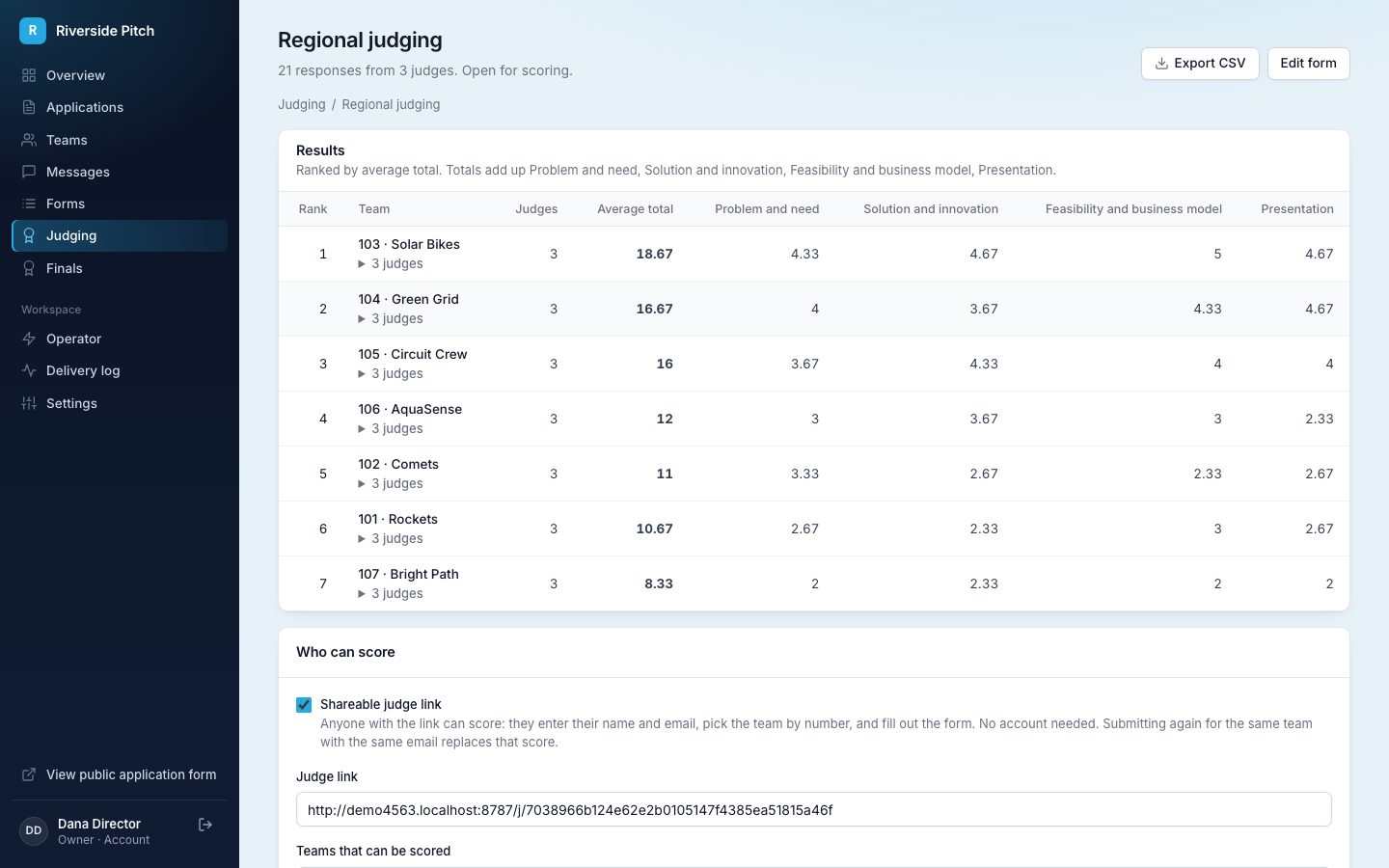Click the Presentation column header
Screen dimensions: 1389x868
1297,209
